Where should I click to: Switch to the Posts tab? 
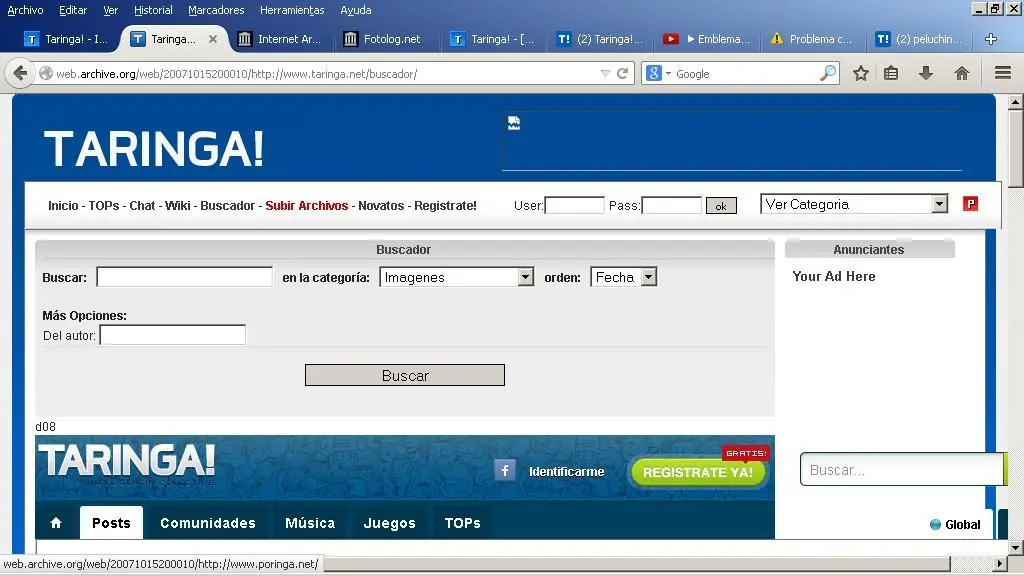[110, 522]
